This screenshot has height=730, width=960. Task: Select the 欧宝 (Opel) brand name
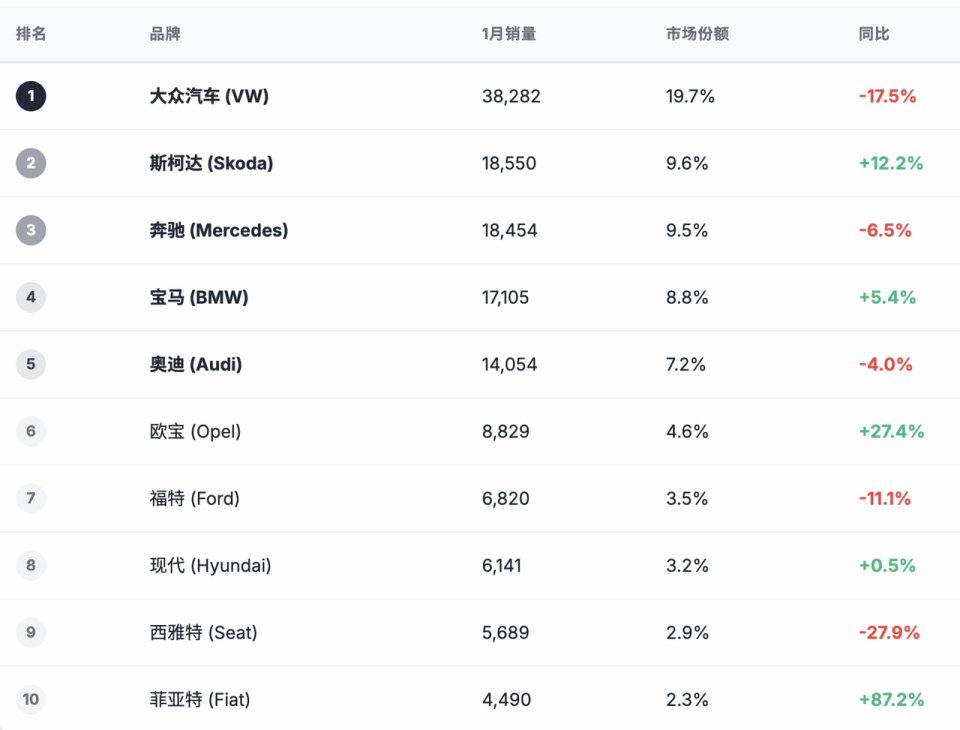coord(195,431)
